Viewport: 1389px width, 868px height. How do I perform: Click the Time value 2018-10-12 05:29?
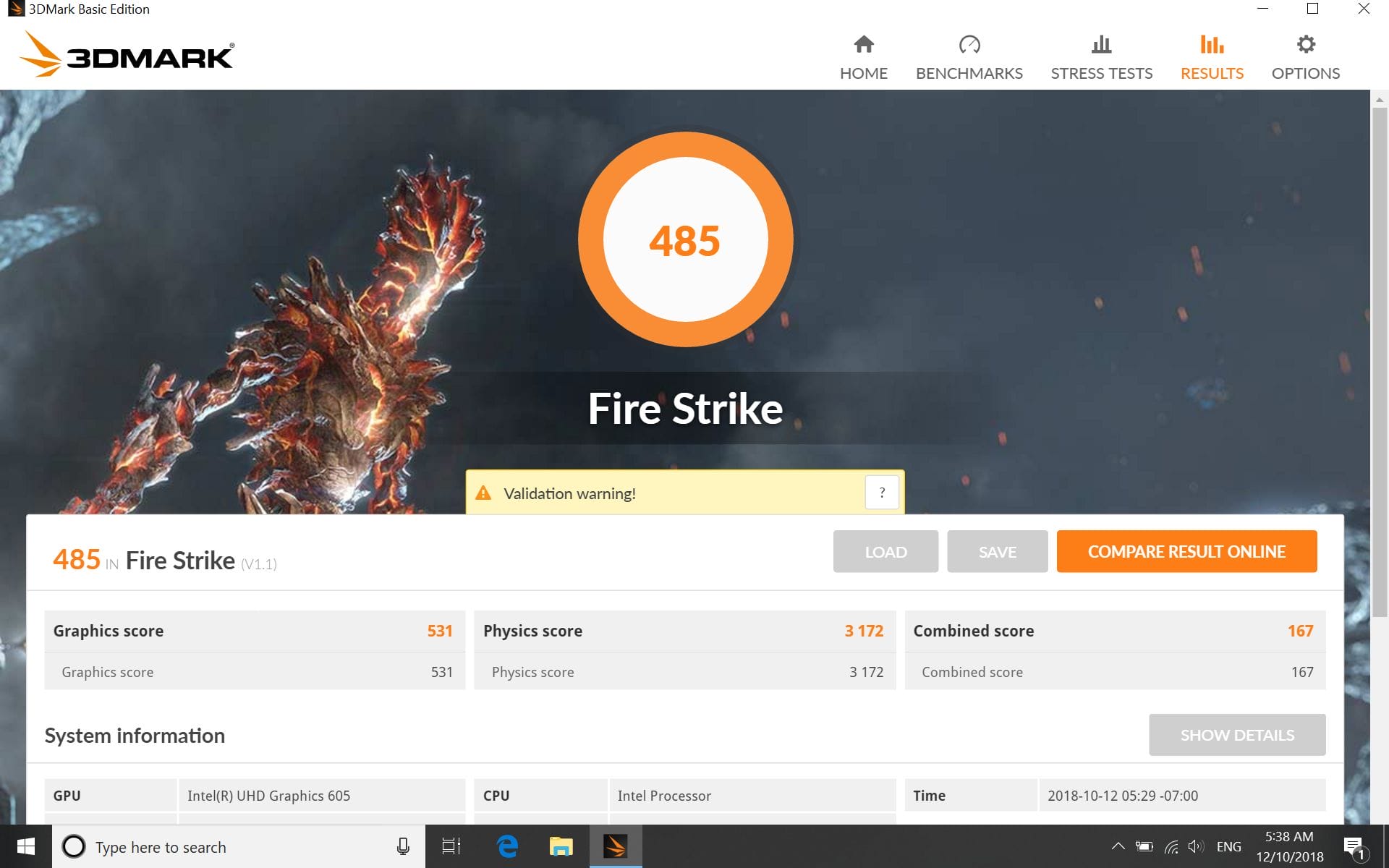[1123, 796]
